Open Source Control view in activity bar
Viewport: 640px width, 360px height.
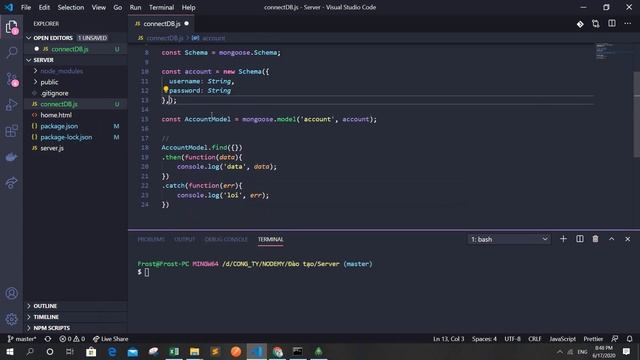(11, 79)
